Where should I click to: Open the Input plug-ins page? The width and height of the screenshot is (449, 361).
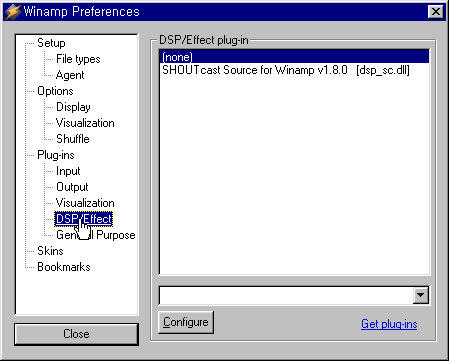point(68,171)
